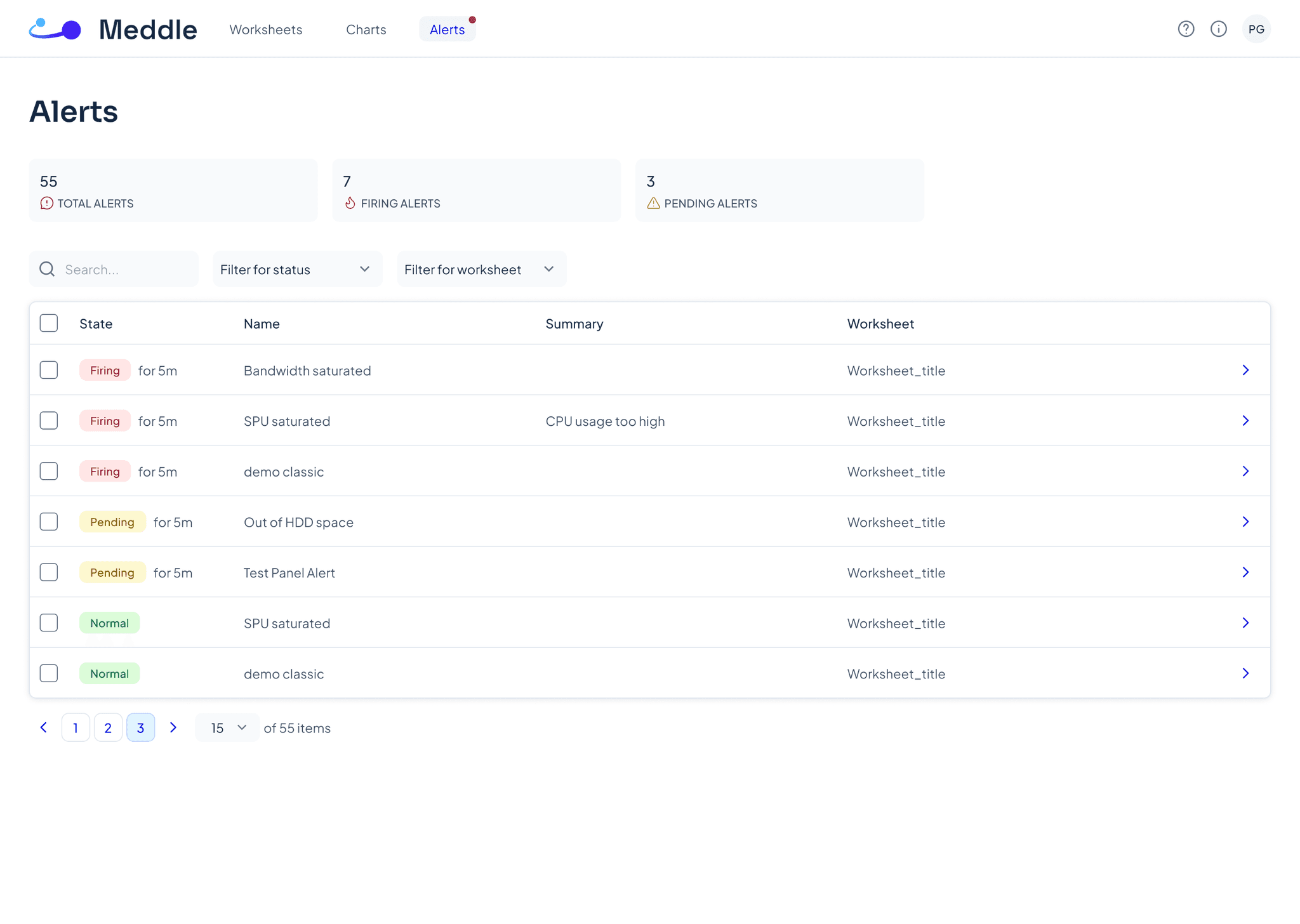Viewport: 1300px width, 924px height.
Task: Go to page 2
Action: [108, 727]
